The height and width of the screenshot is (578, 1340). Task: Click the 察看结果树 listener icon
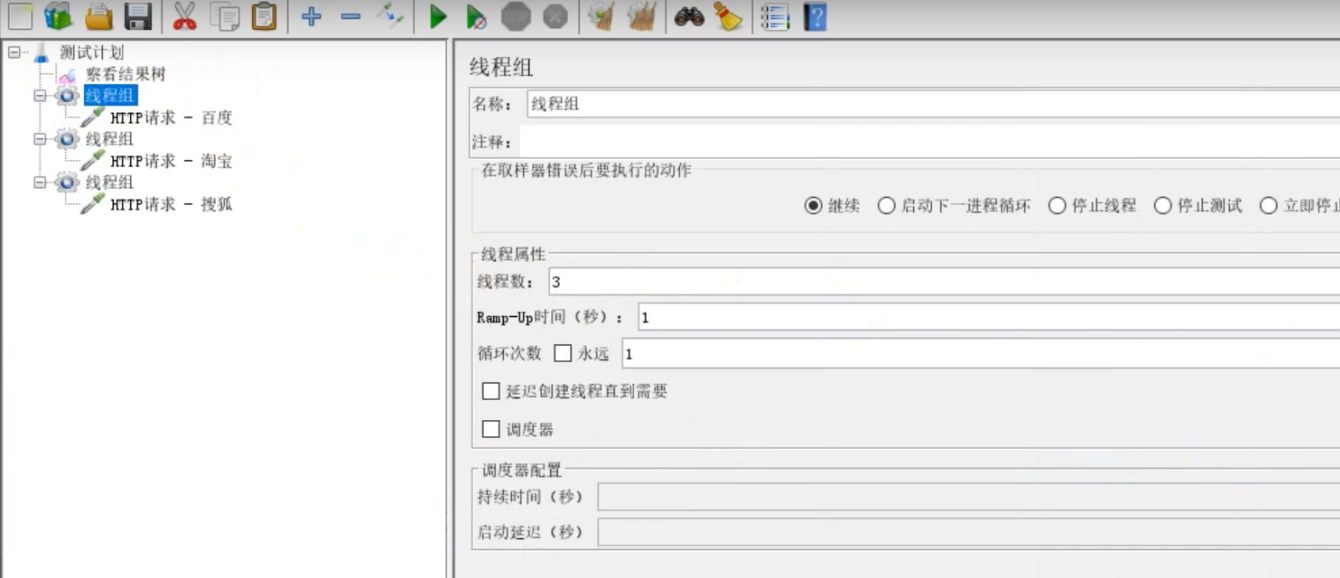tap(67, 75)
